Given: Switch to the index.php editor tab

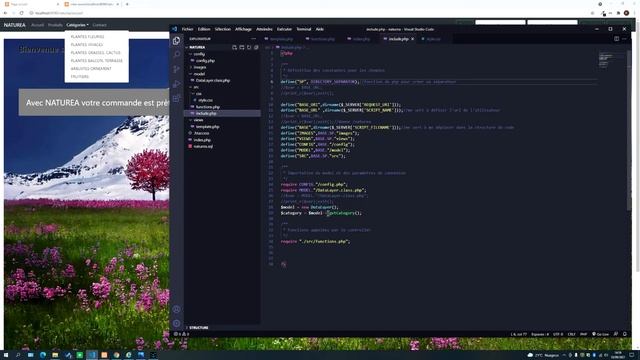Looking at the screenshot, I should point(359,39).
